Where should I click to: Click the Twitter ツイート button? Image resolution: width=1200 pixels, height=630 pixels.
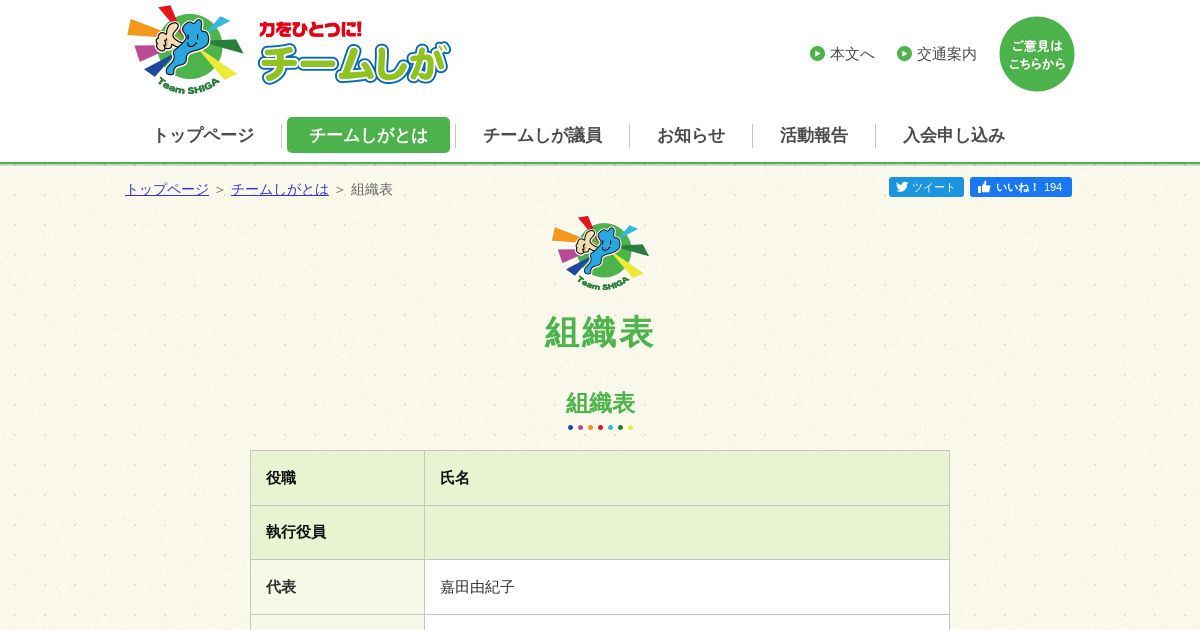926,187
